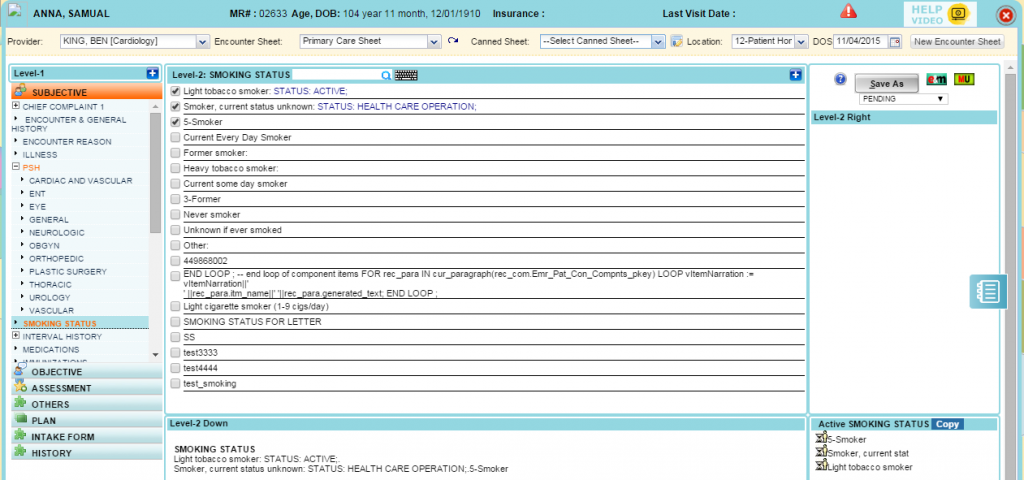Open the Encounter Sheet dropdown
The image size is (1024, 480).
pos(371,41)
